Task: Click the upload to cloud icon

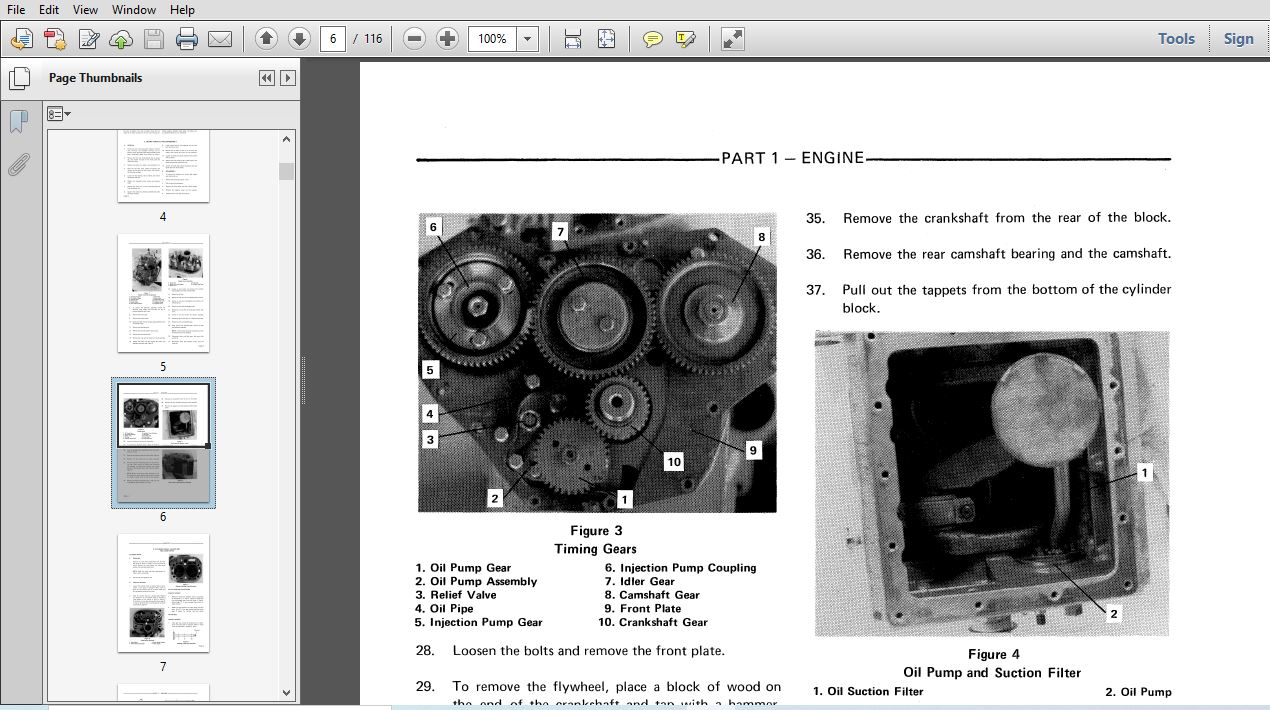Action: pos(121,39)
